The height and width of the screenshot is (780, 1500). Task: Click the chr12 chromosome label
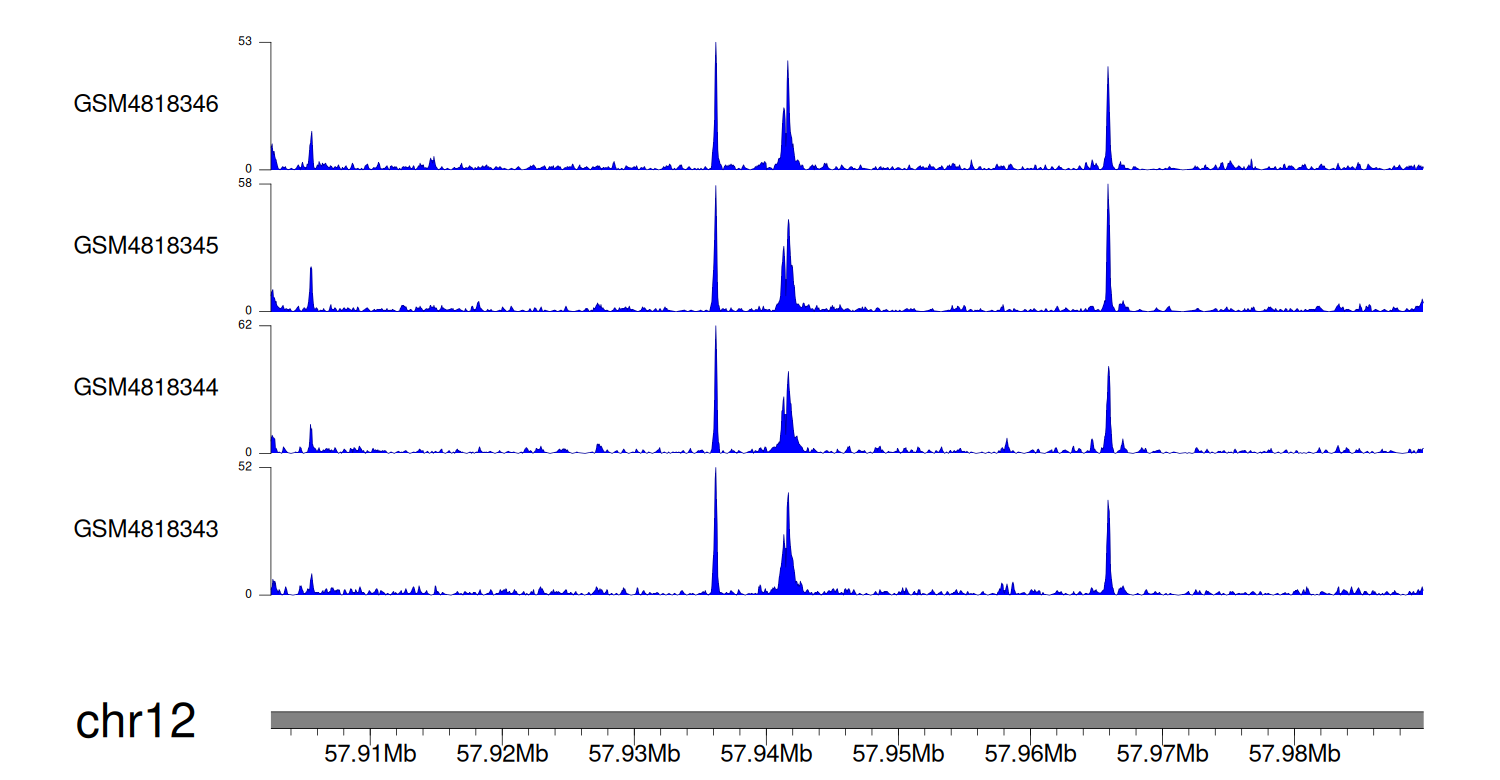tap(135, 721)
